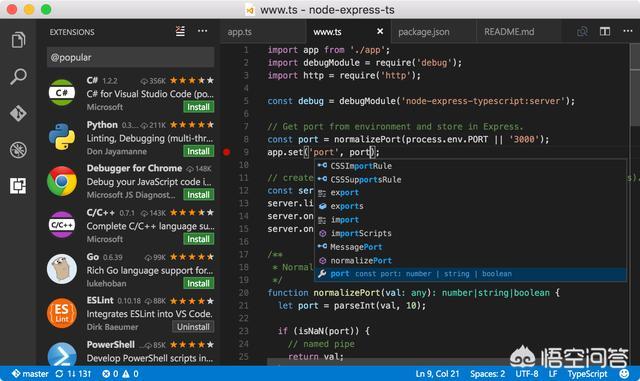
Task: Open the Search view magnifier icon
Action: [18, 76]
